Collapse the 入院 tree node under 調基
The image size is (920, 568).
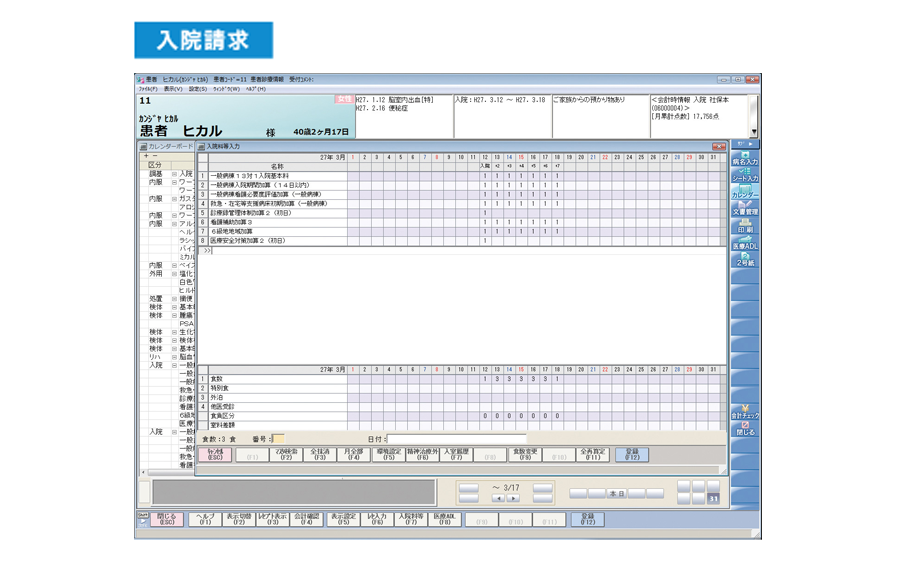(174, 174)
